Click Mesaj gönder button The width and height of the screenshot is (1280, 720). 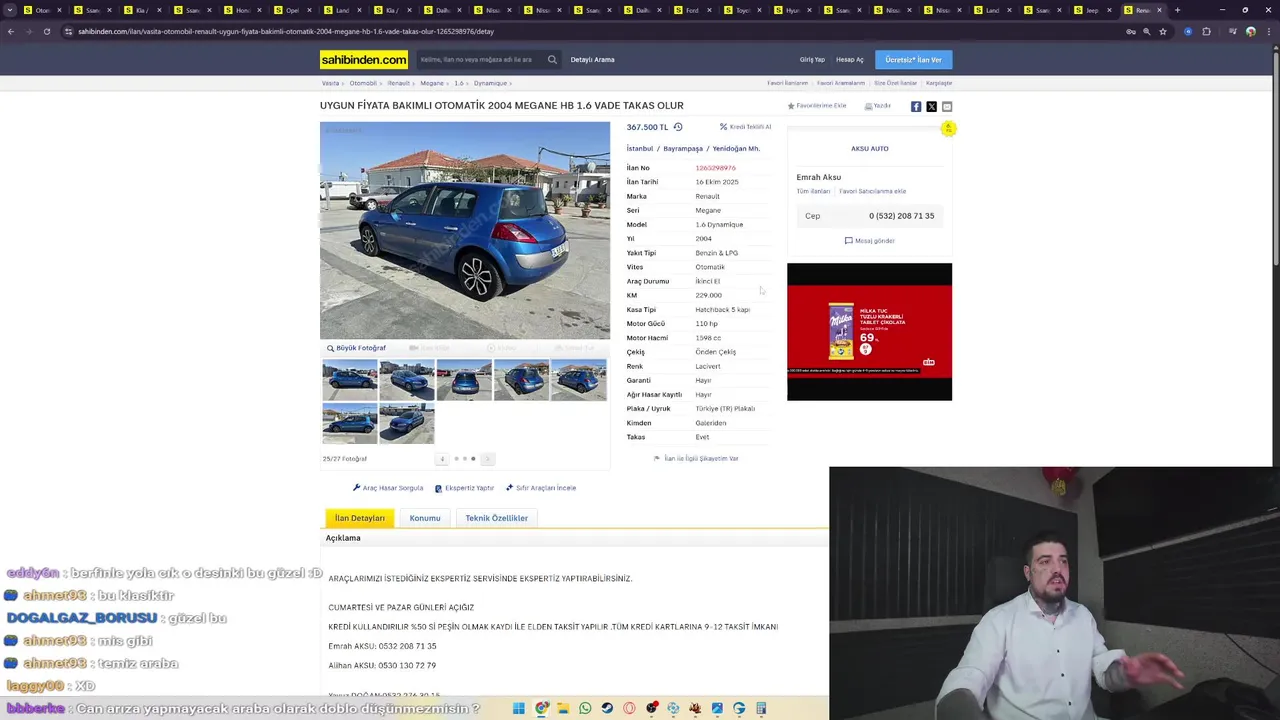click(870, 241)
